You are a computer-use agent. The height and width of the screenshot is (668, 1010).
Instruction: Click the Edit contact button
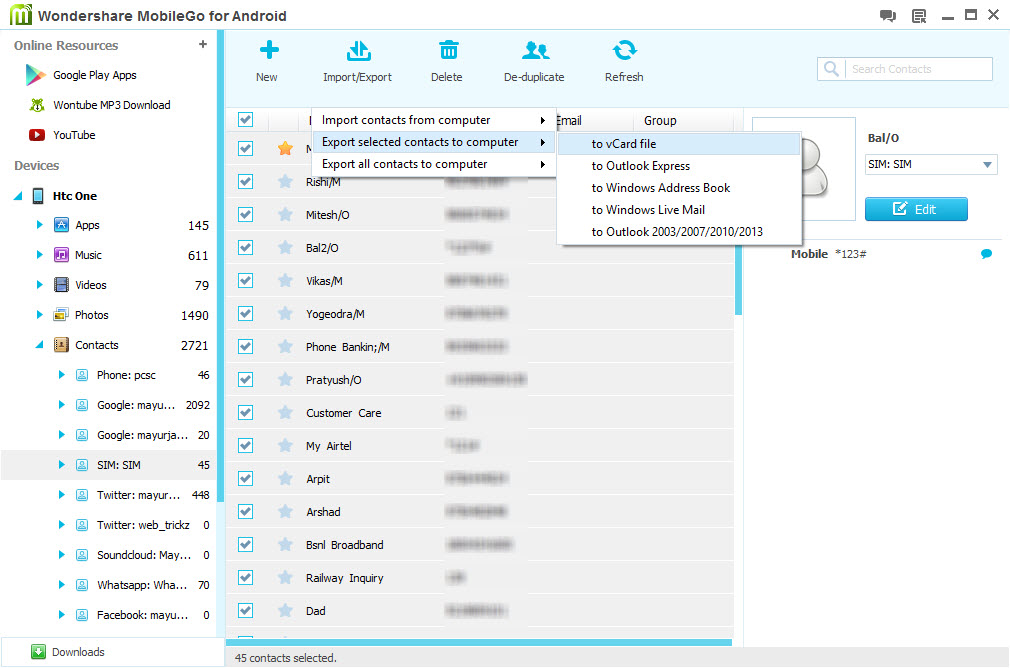point(916,209)
